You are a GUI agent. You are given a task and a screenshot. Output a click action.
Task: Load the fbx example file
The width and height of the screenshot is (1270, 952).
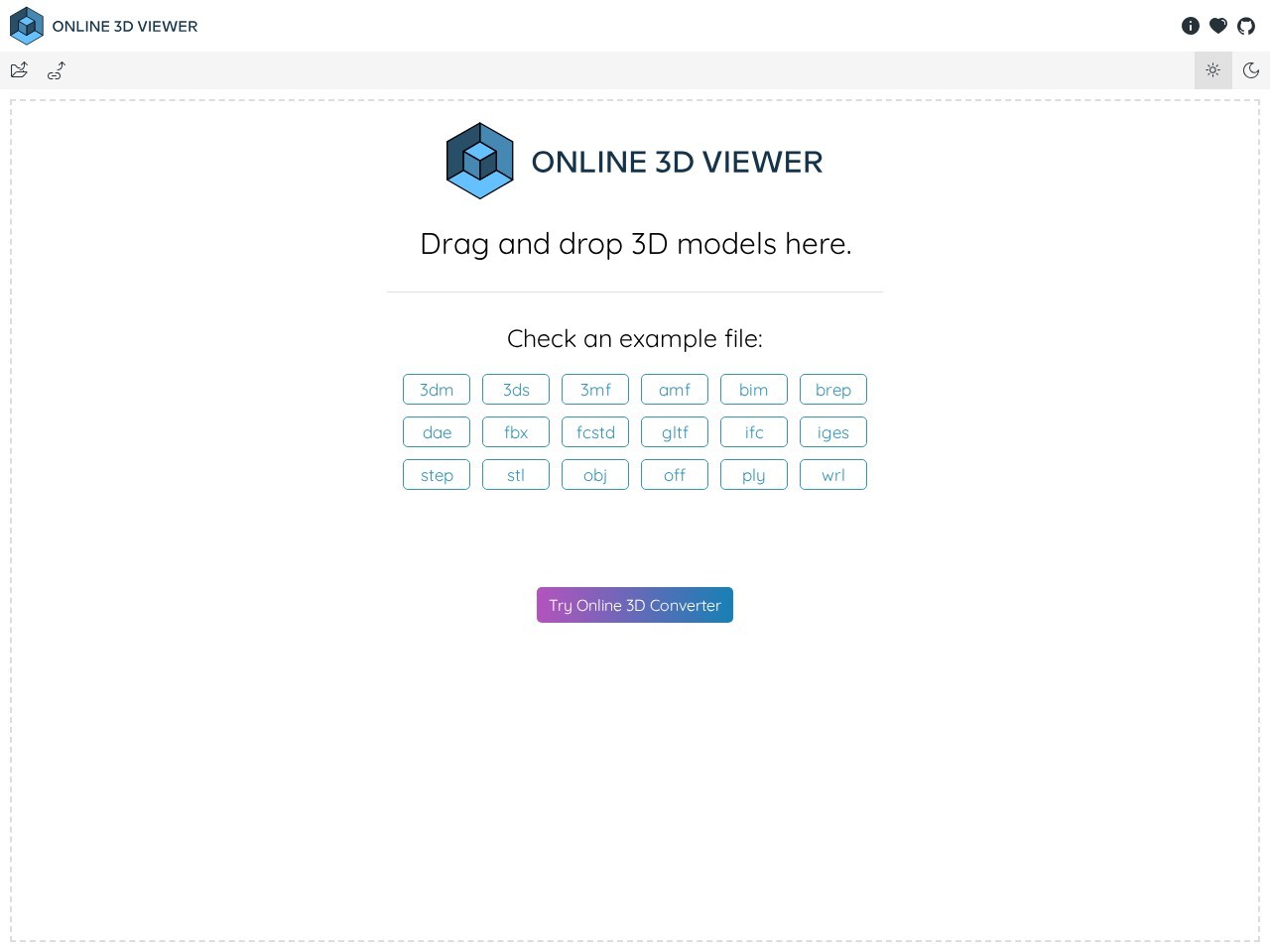coord(516,432)
